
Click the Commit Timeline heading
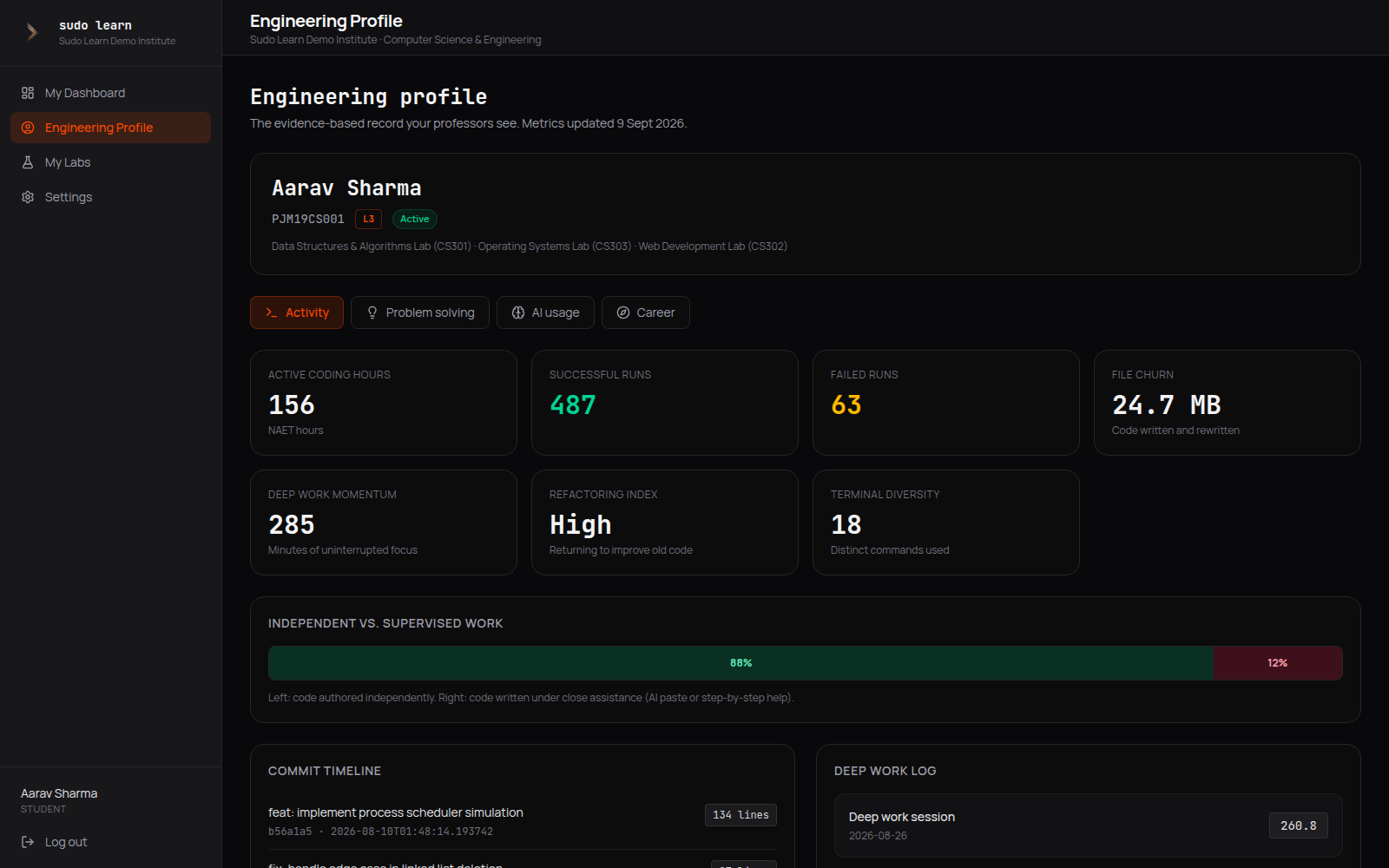[325, 771]
